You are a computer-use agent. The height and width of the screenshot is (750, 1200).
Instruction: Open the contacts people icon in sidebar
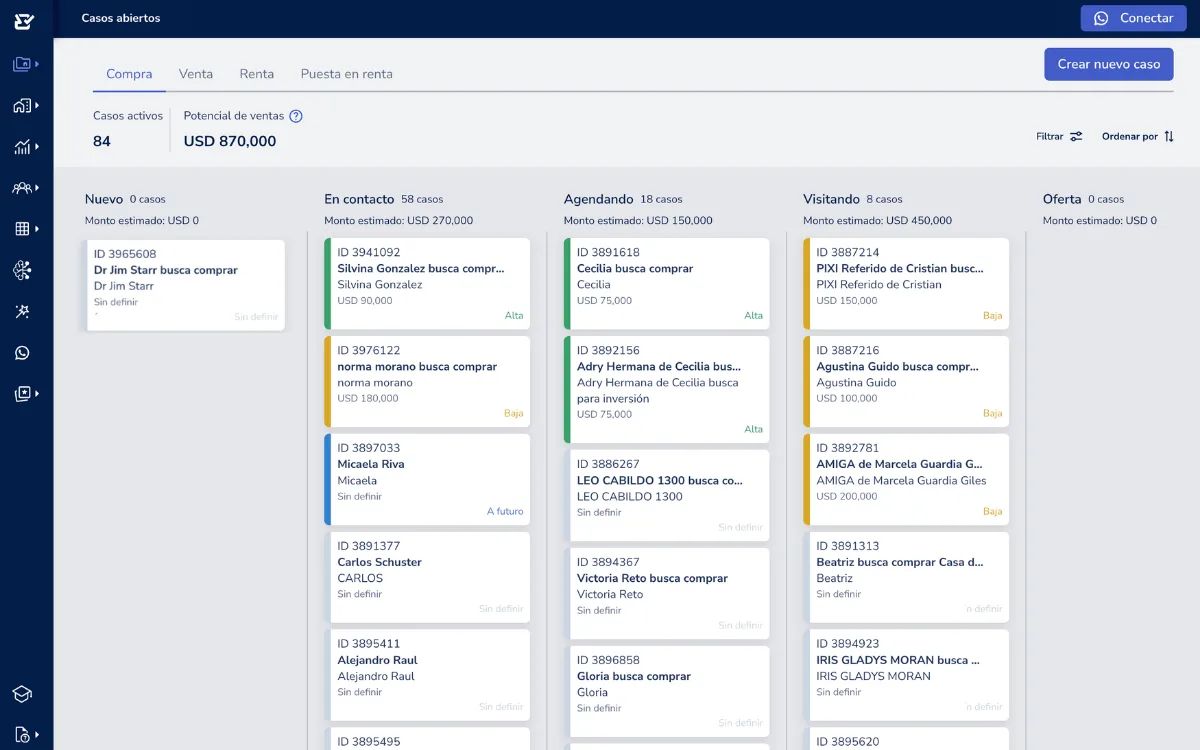tap(22, 188)
